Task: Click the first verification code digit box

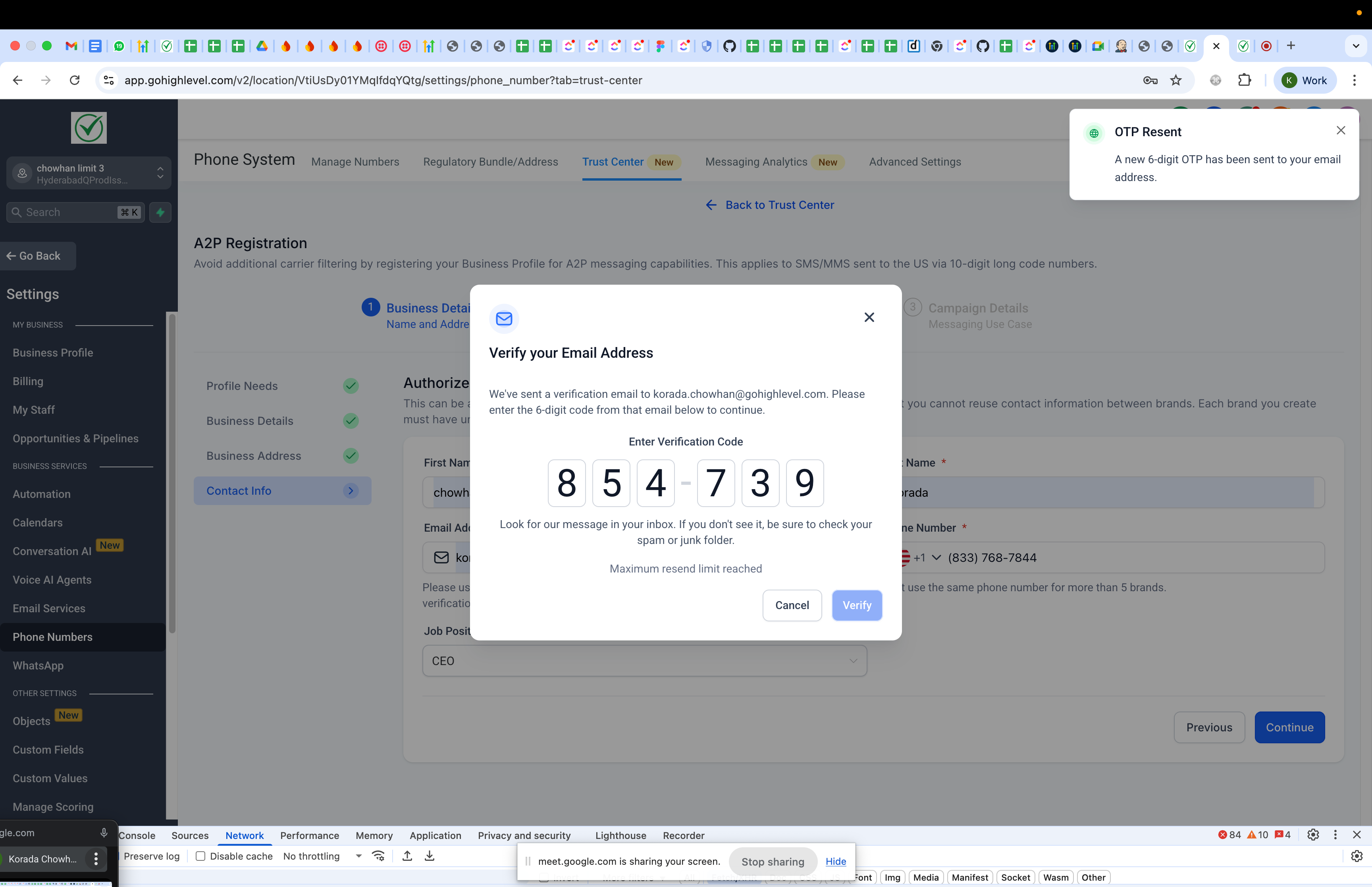Action: click(567, 483)
